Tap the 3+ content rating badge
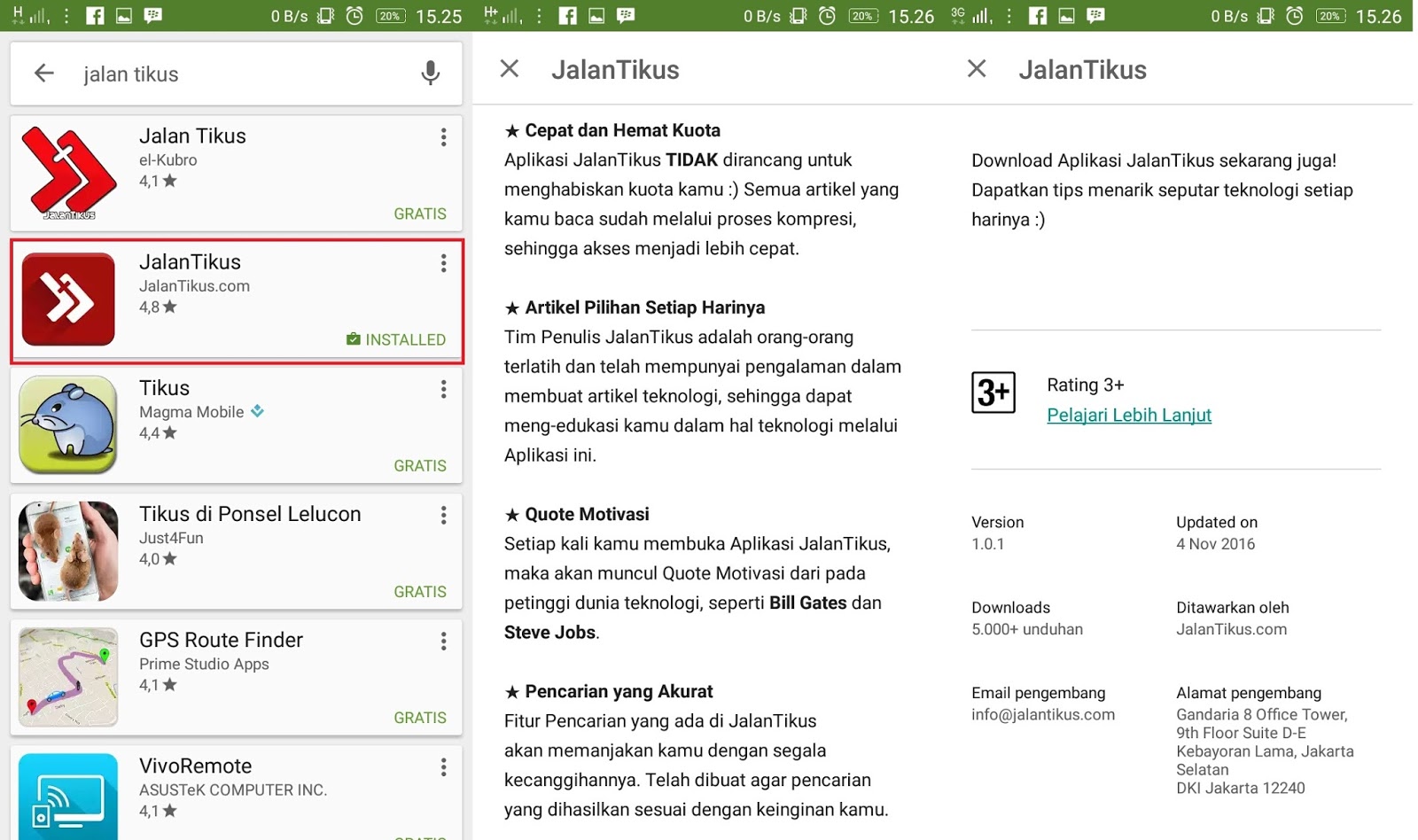Viewport: 1418px width, 840px height. (x=993, y=393)
